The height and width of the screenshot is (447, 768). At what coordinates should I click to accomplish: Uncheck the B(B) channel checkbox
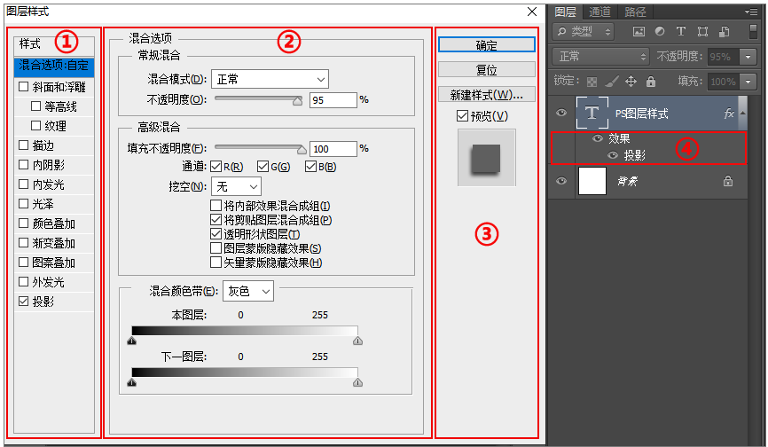[311, 166]
